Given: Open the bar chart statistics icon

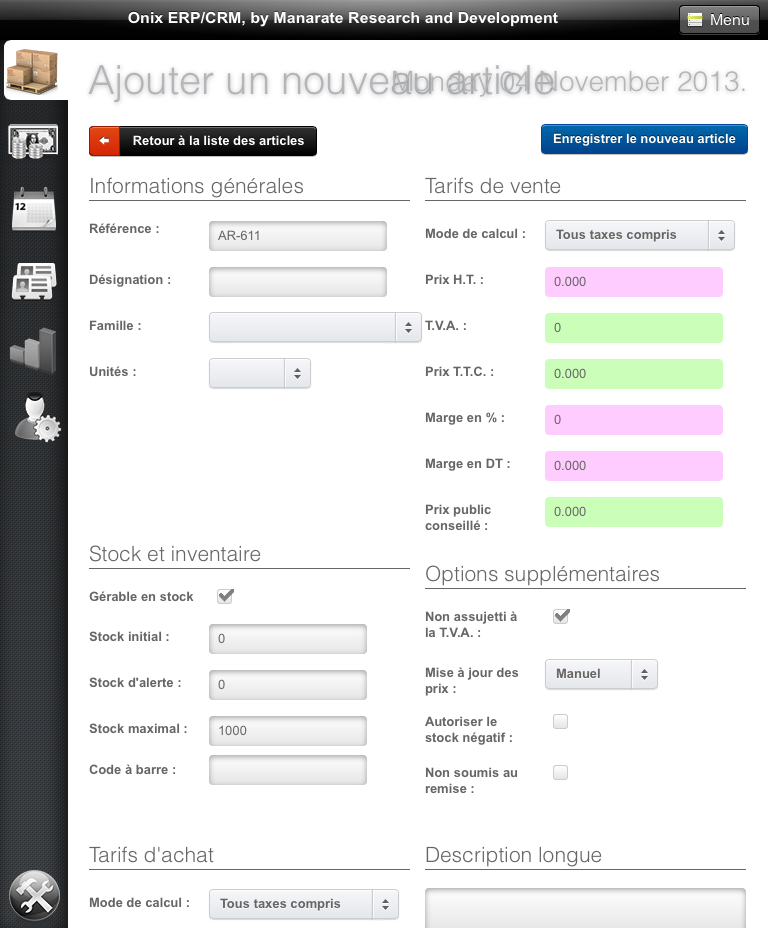Looking at the screenshot, I should [34, 350].
